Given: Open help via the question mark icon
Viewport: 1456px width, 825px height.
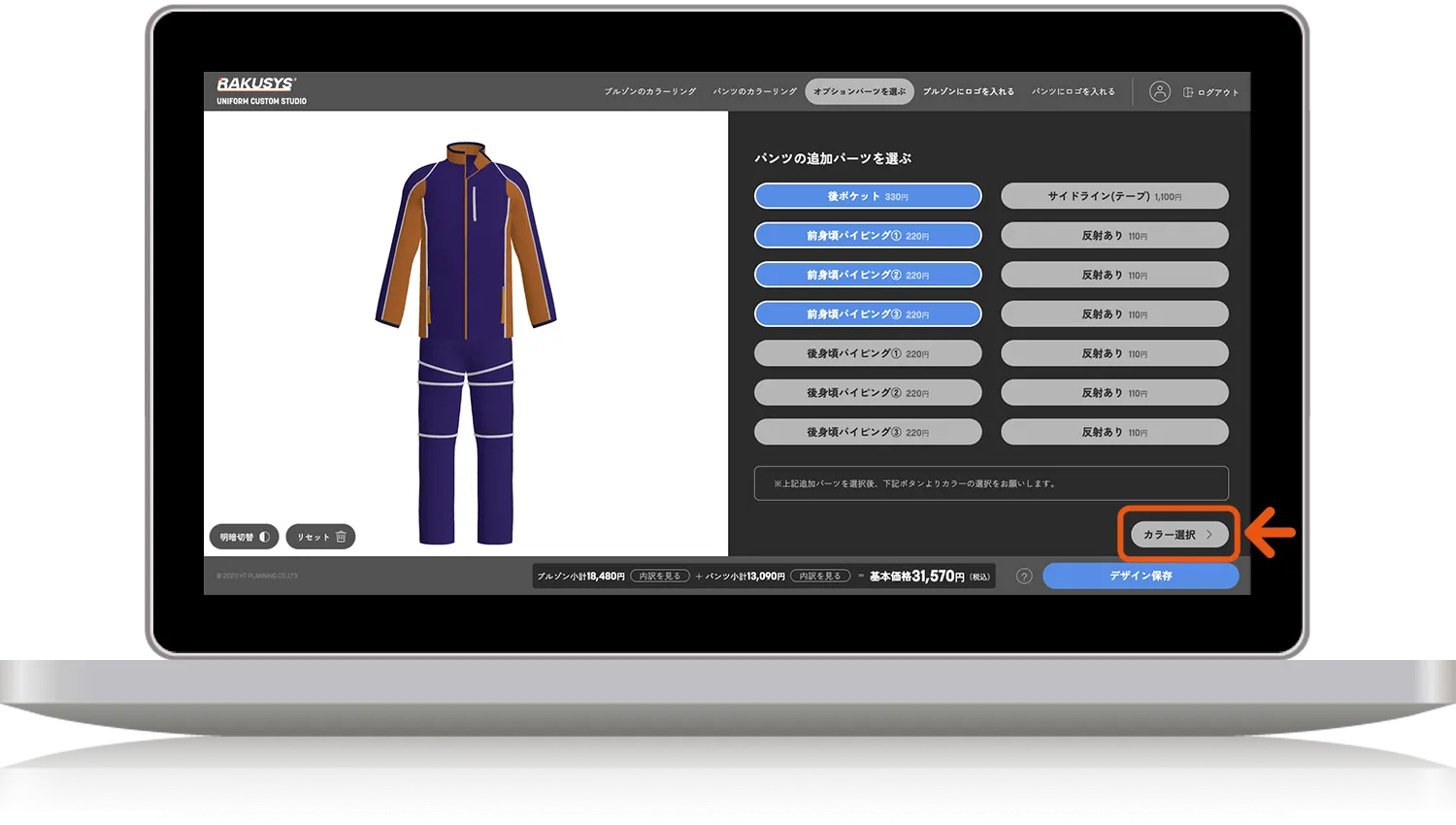Looking at the screenshot, I should (x=1023, y=576).
